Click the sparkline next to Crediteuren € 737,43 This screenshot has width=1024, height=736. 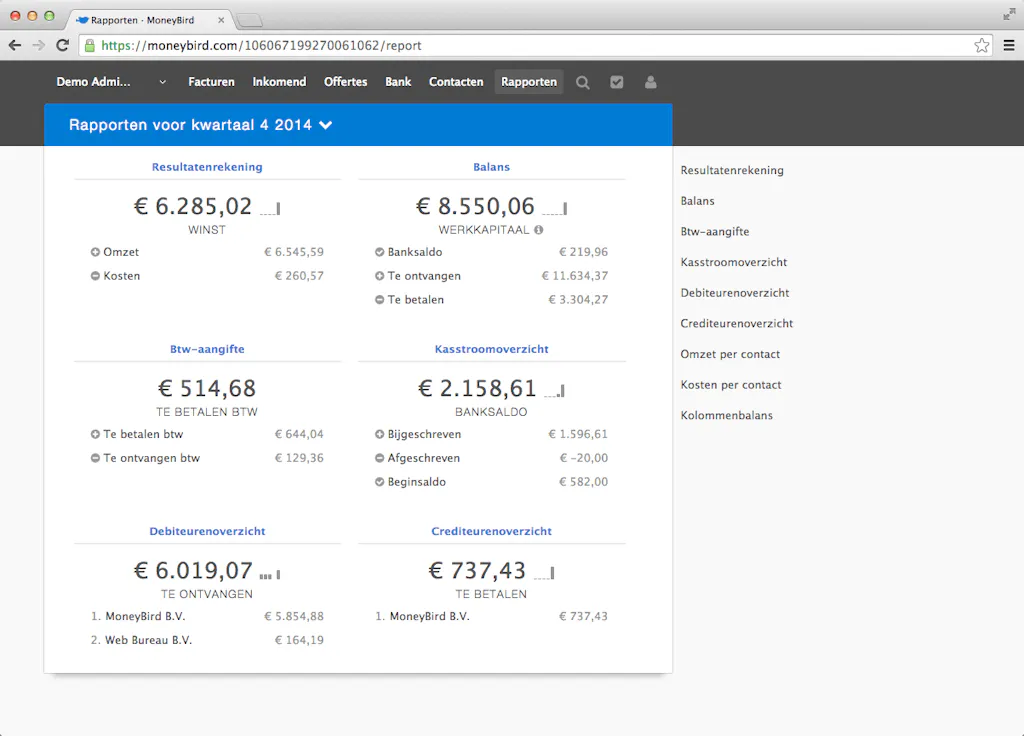click(x=544, y=573)
